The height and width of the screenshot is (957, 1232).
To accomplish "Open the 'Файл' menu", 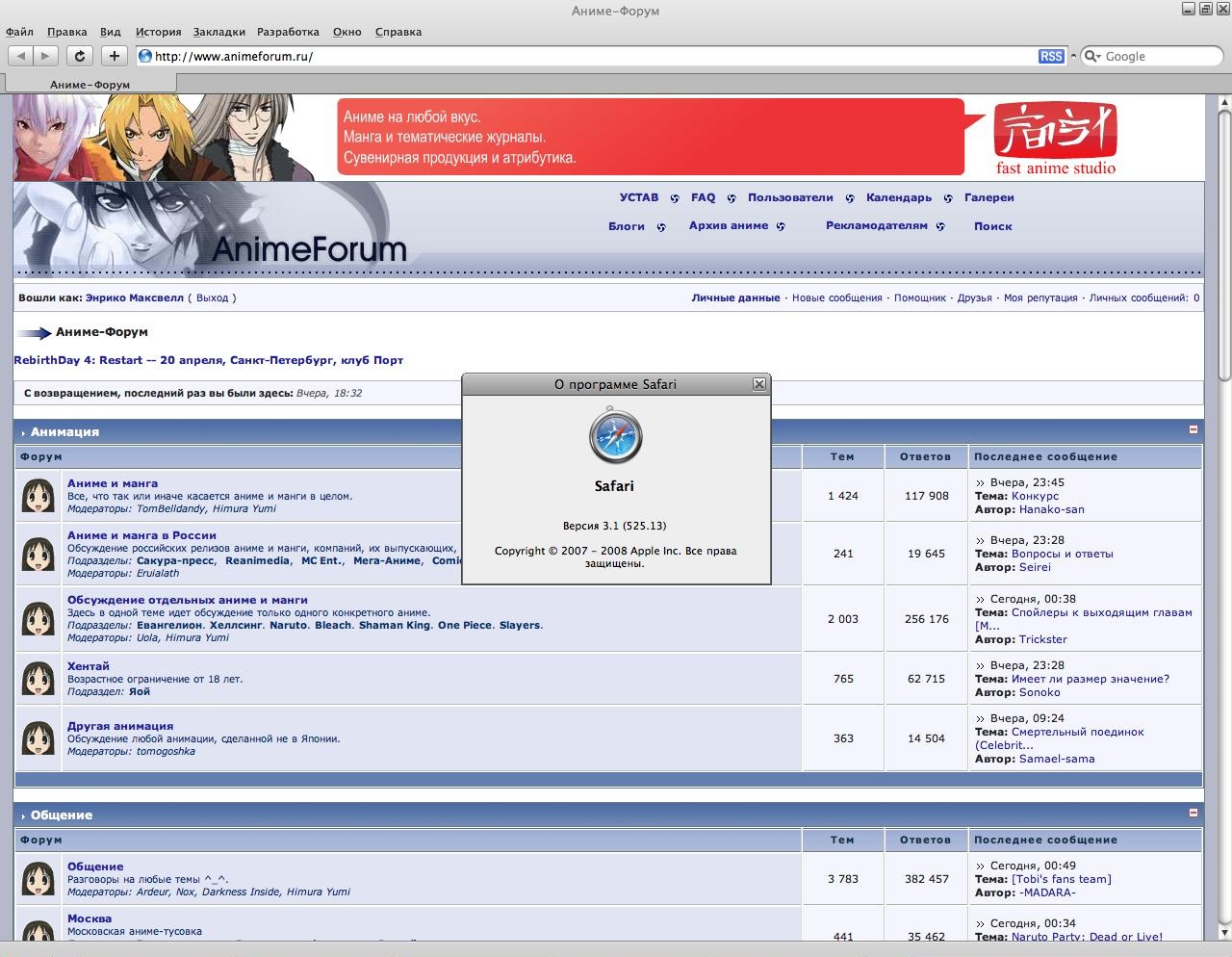I will [x=19, y=32].
